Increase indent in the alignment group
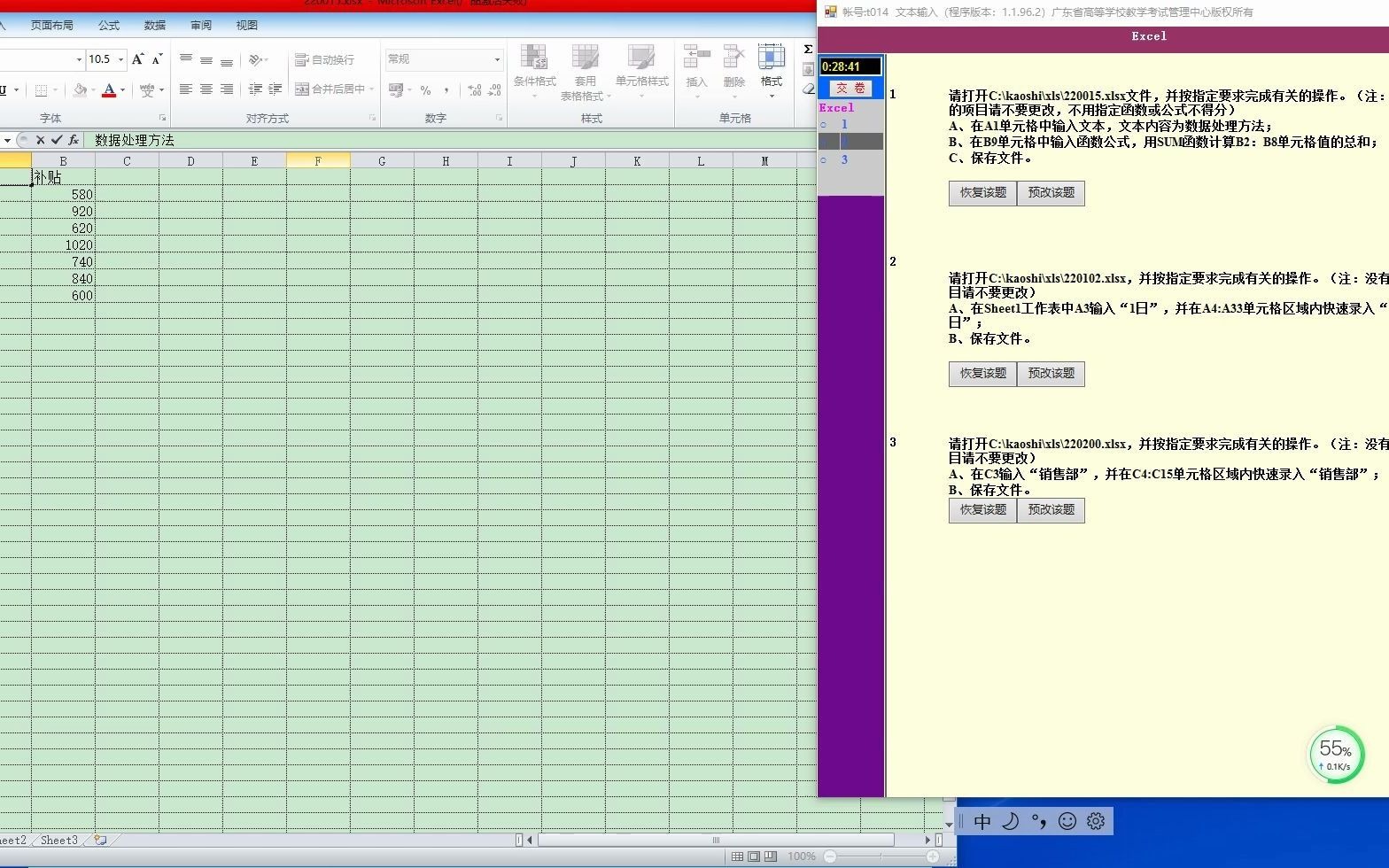 tap(275, 89)
